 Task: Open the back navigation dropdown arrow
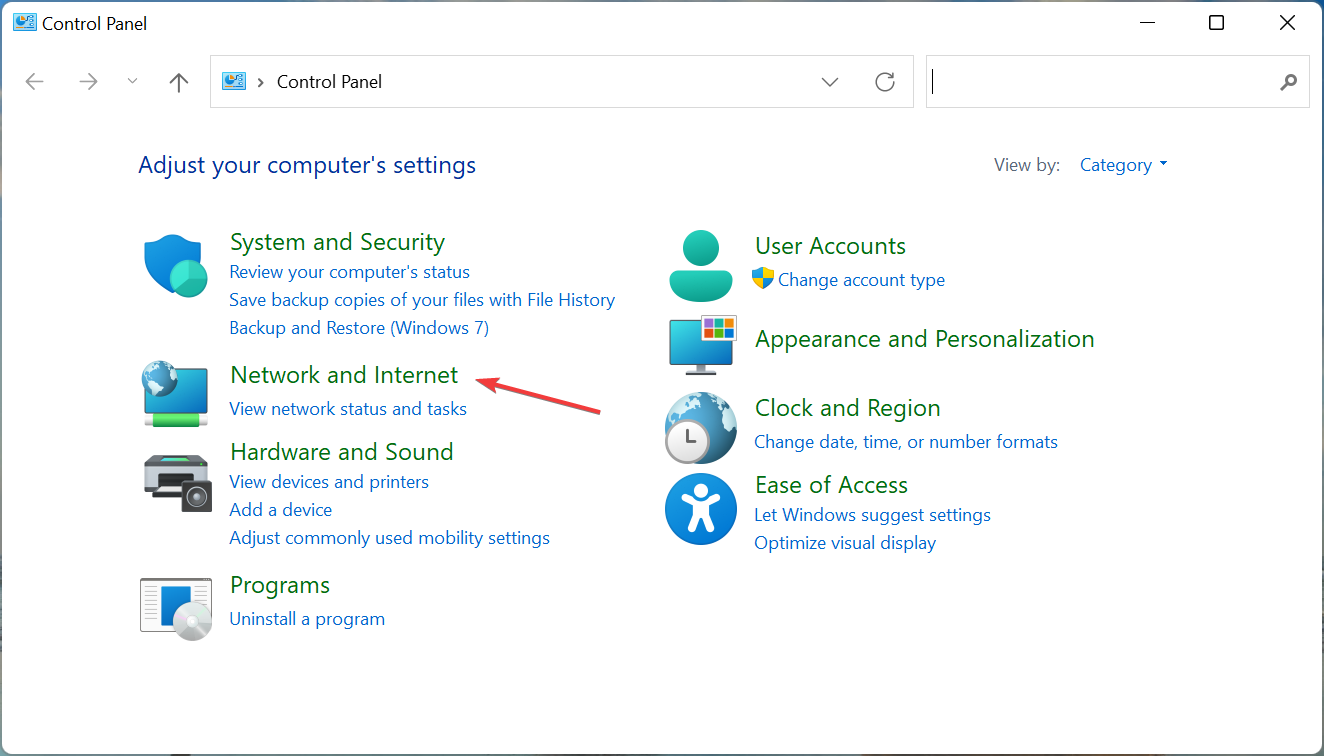[132, 81]
